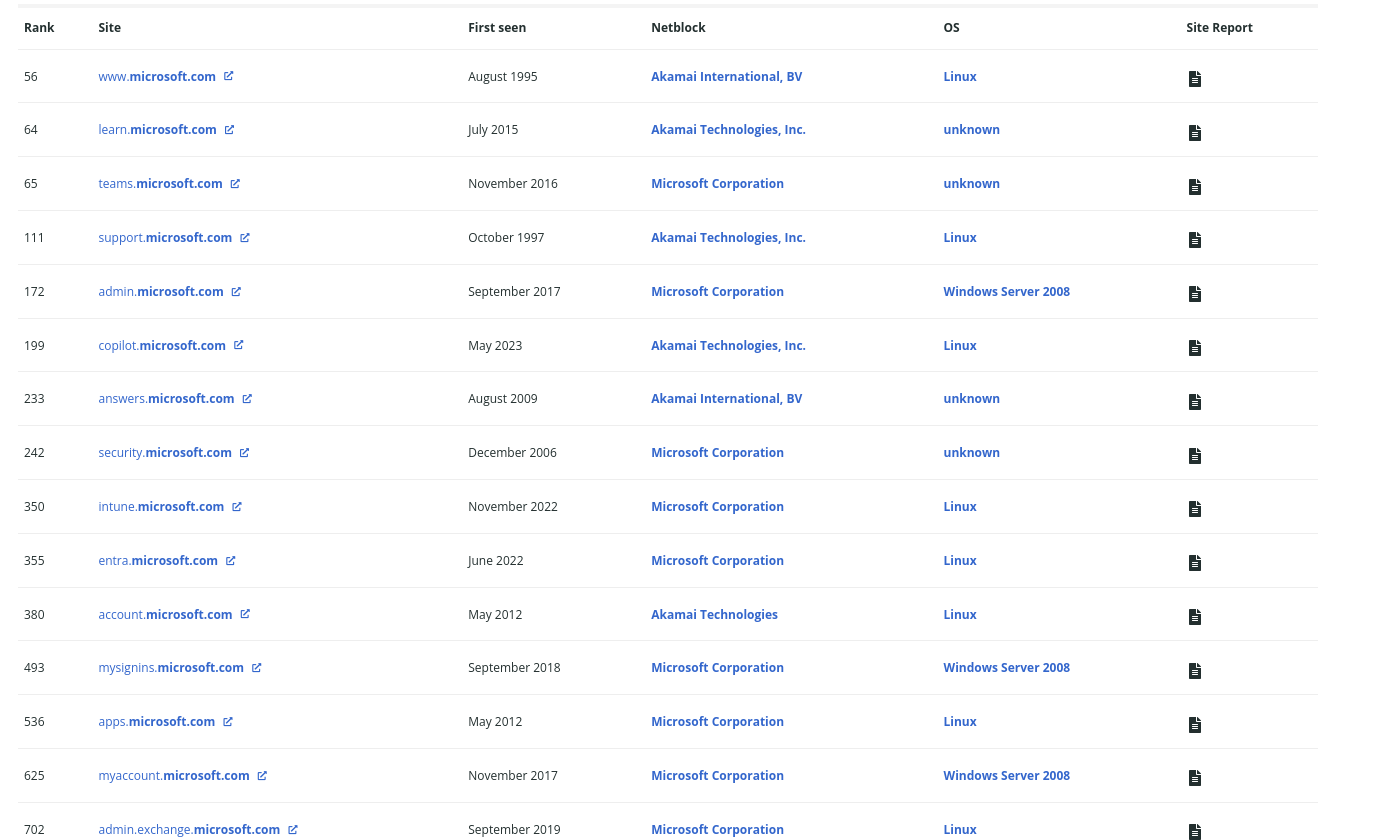Image resolution: width=1394 pixels, height=840 pixels.
Task: Select Akamai International, BV netblock for www.microsoft.com
Action: coord(726,77)
